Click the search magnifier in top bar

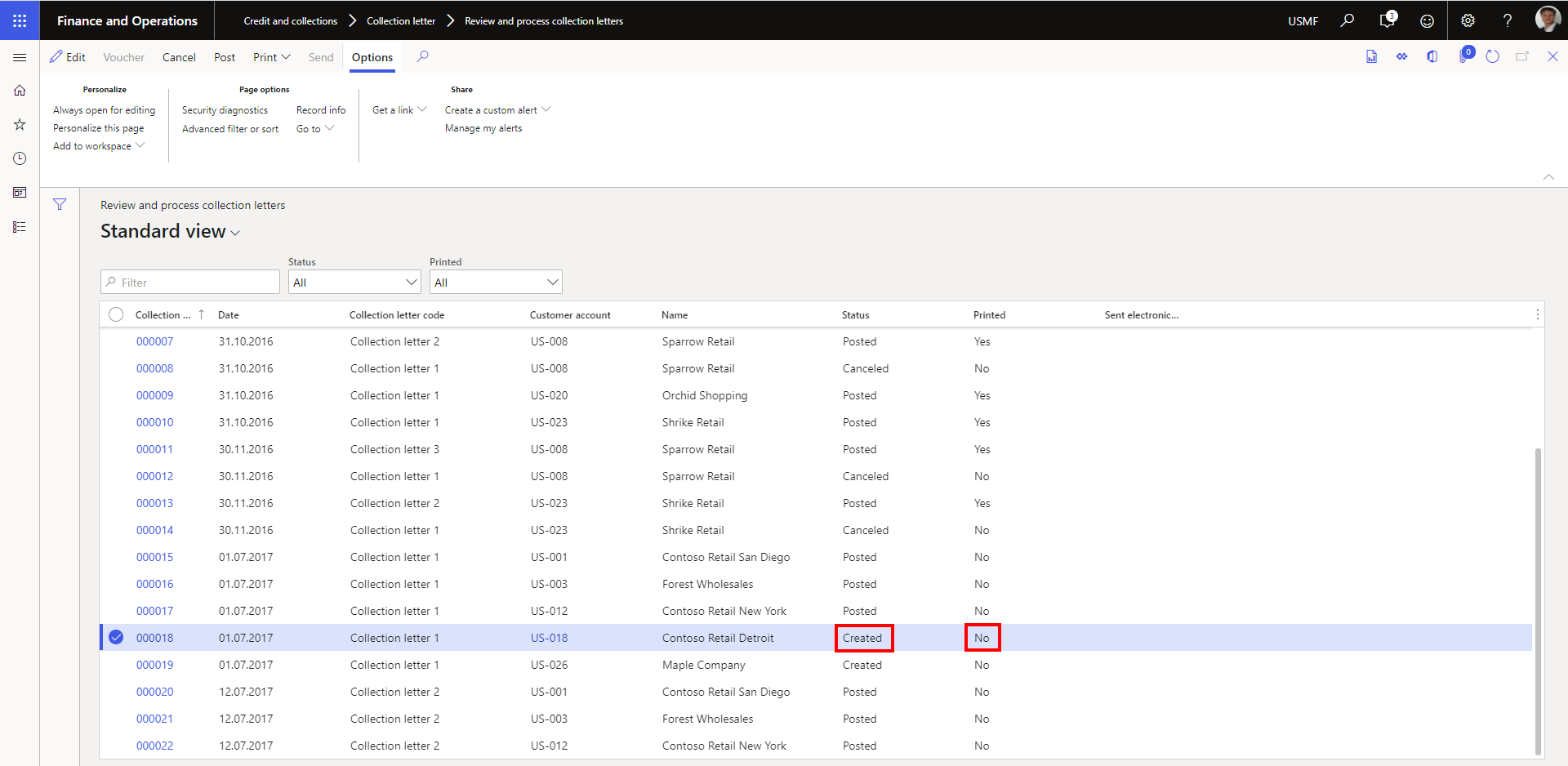[1347, 20]
